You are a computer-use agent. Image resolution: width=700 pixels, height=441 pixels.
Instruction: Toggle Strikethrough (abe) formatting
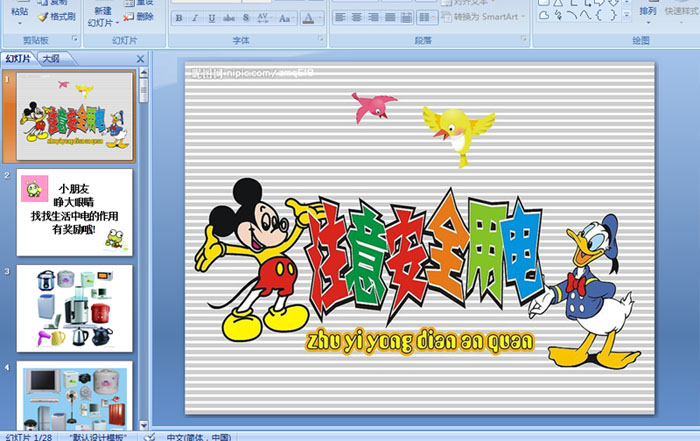(229, 18)
